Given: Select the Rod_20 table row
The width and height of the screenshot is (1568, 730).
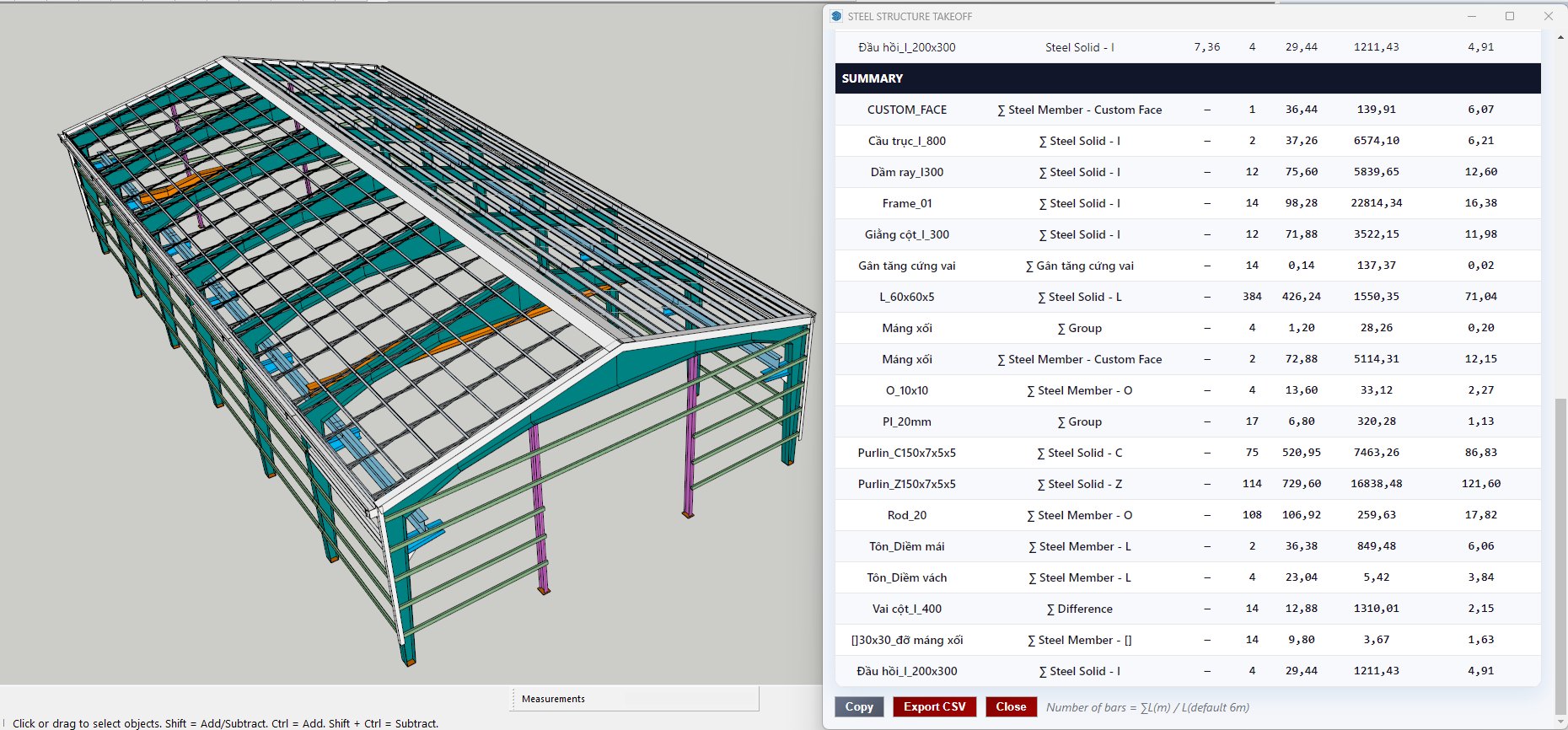Looking at the screenshot, I should coord(1187,515).
